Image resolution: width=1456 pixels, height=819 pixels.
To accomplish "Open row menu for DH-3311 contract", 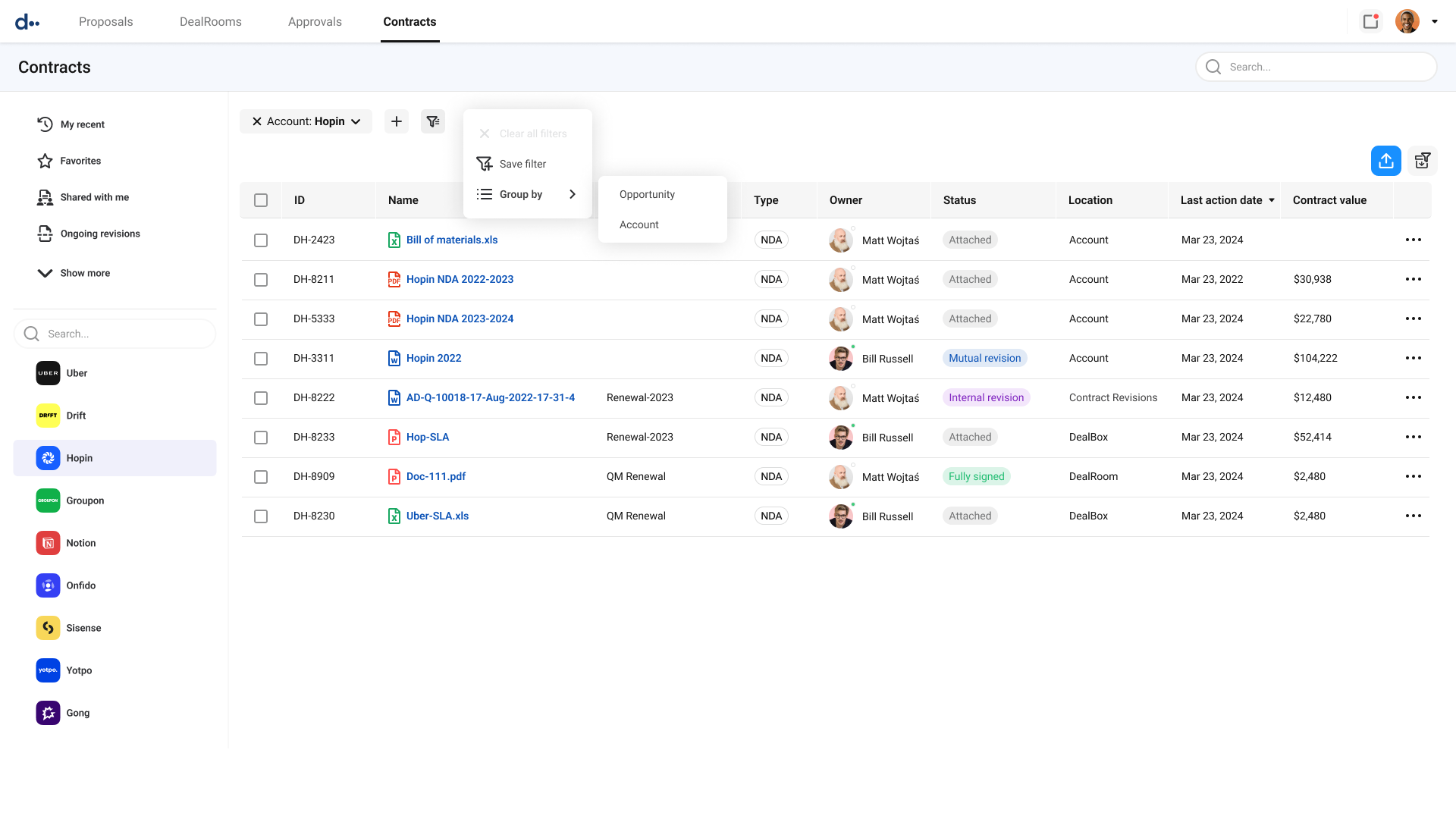I will pyautogui.click(x=1413, y=358).
